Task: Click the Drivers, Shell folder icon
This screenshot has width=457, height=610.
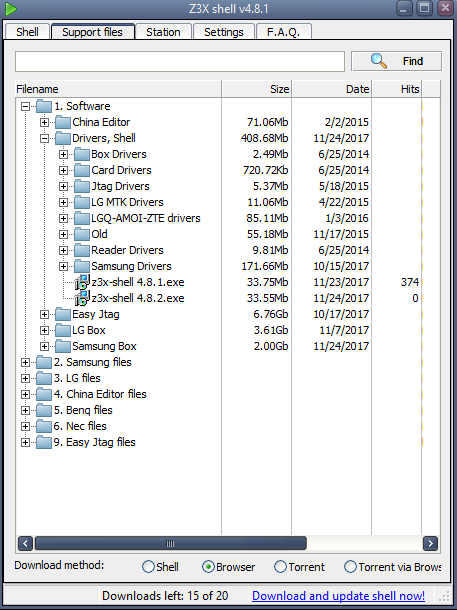Action: point(62,138)
